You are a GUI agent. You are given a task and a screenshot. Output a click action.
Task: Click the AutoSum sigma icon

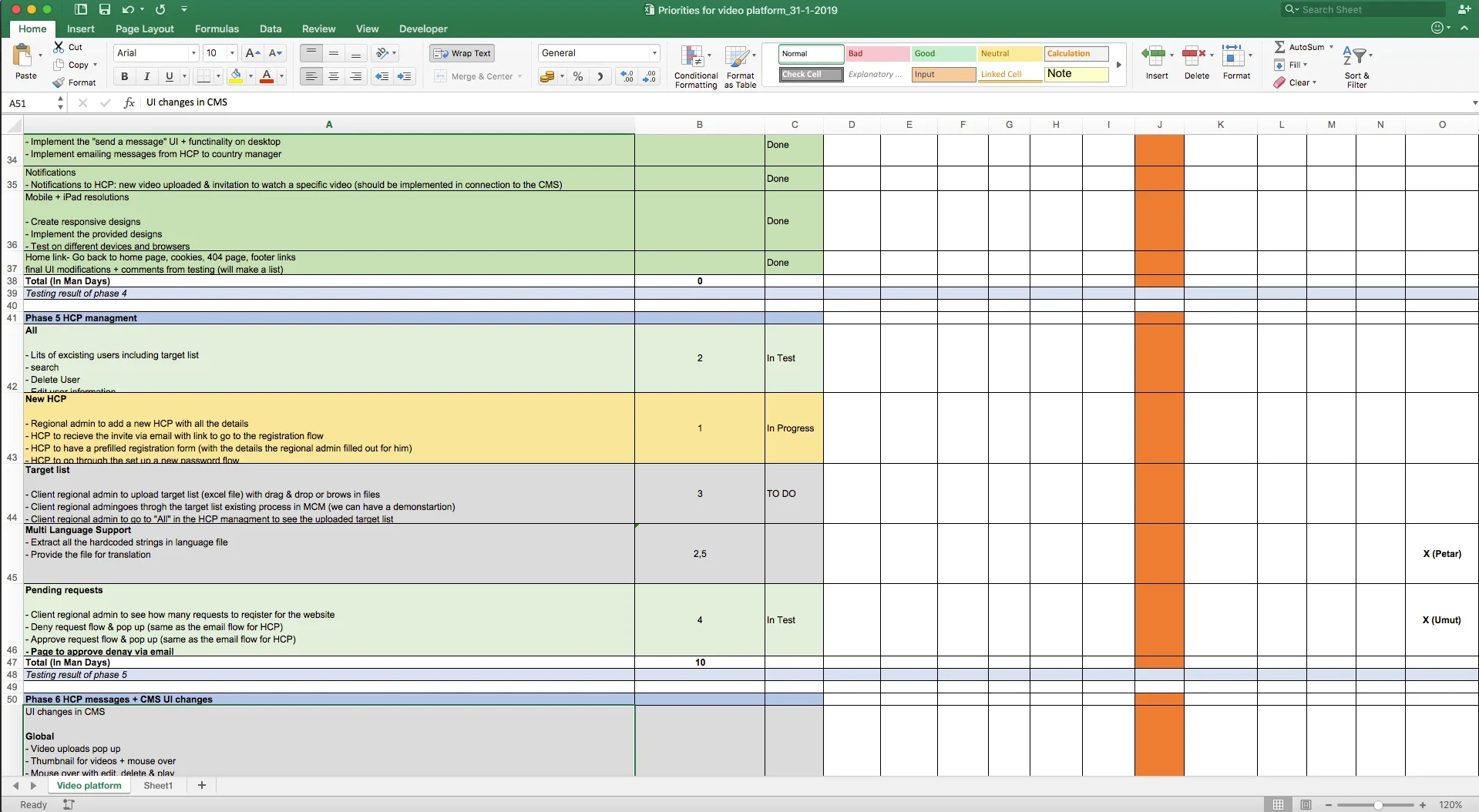tap(1279, 47)
